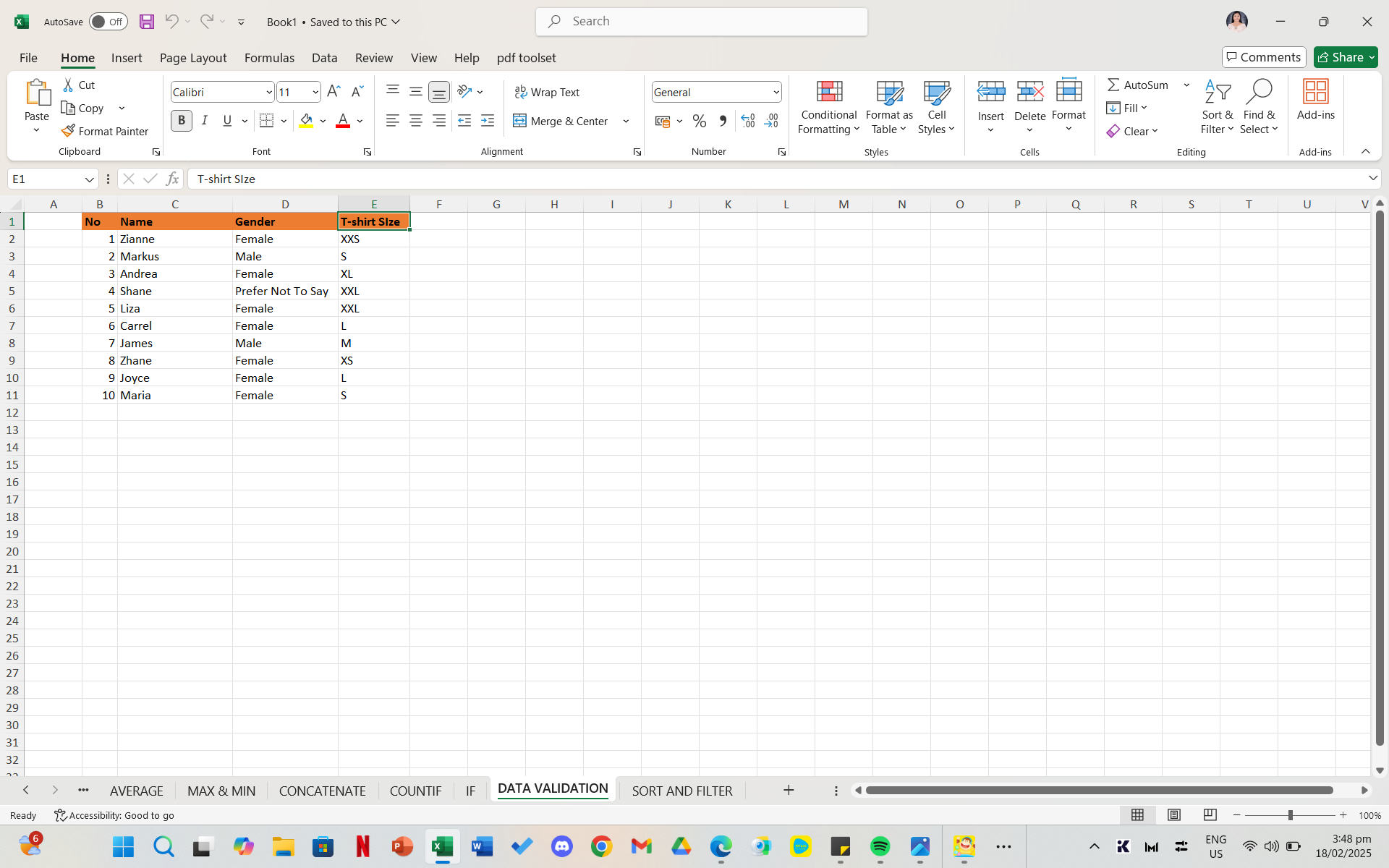Open the File menu

click(28, 58)
